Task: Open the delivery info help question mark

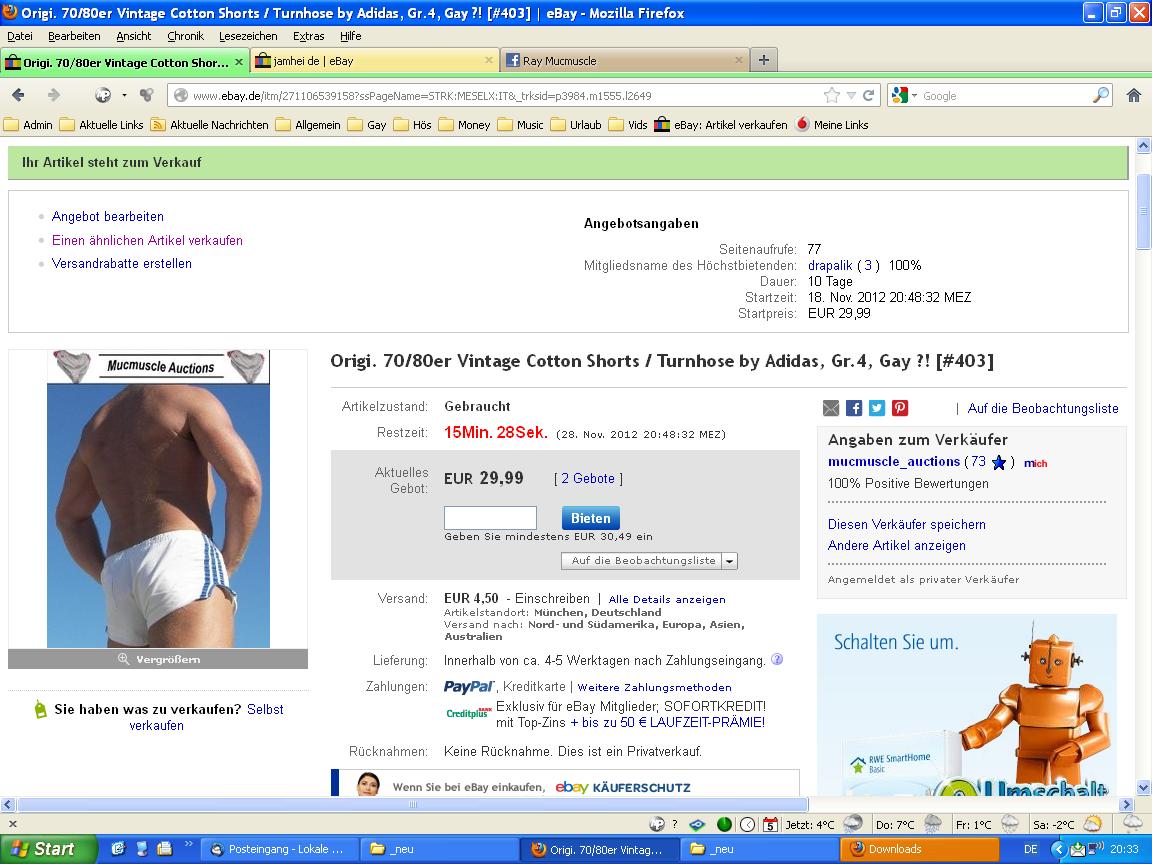Action: [x=777, y=660]
